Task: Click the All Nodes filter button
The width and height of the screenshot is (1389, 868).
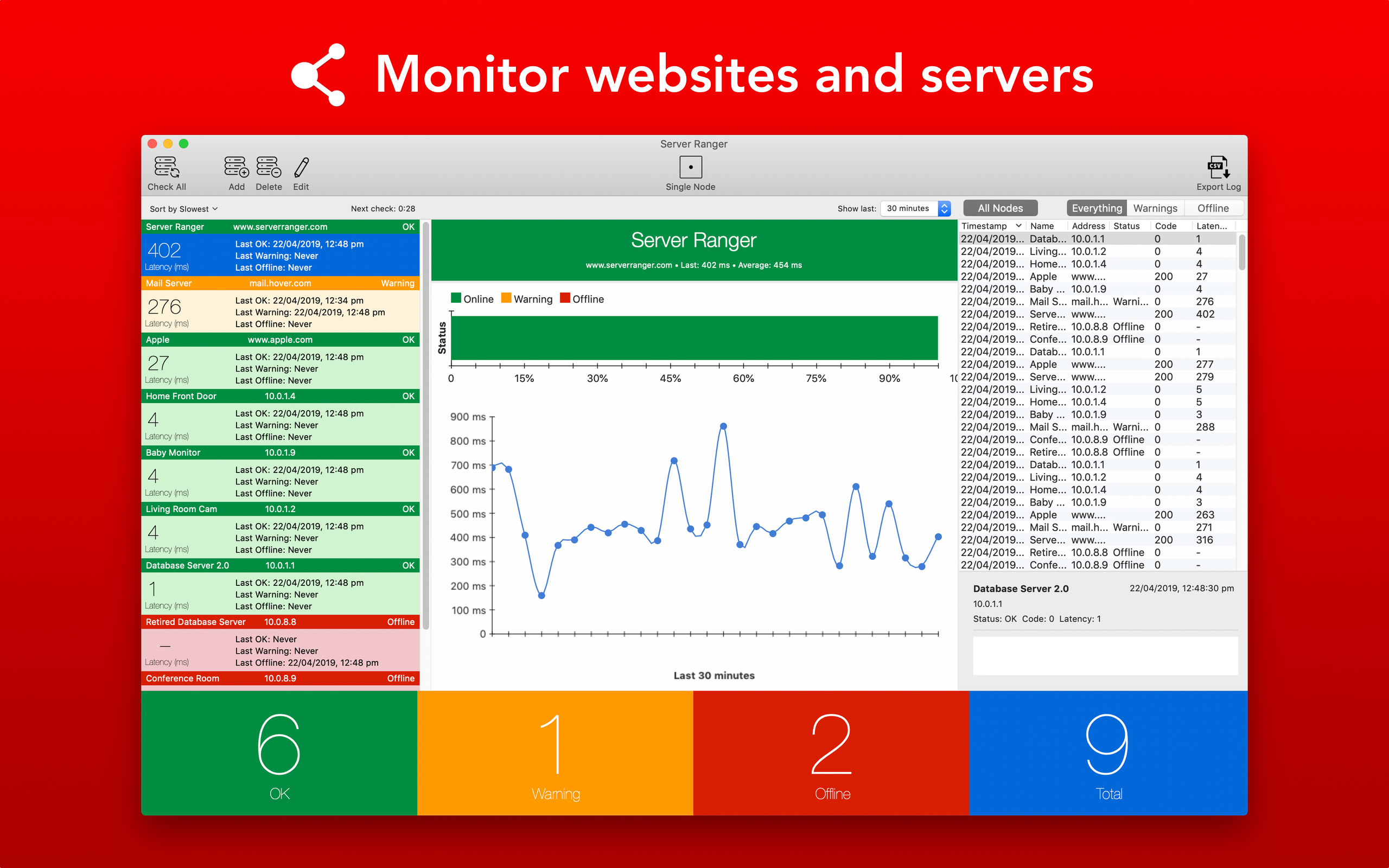Action: pyautogui.click(x=1000, y=208)
